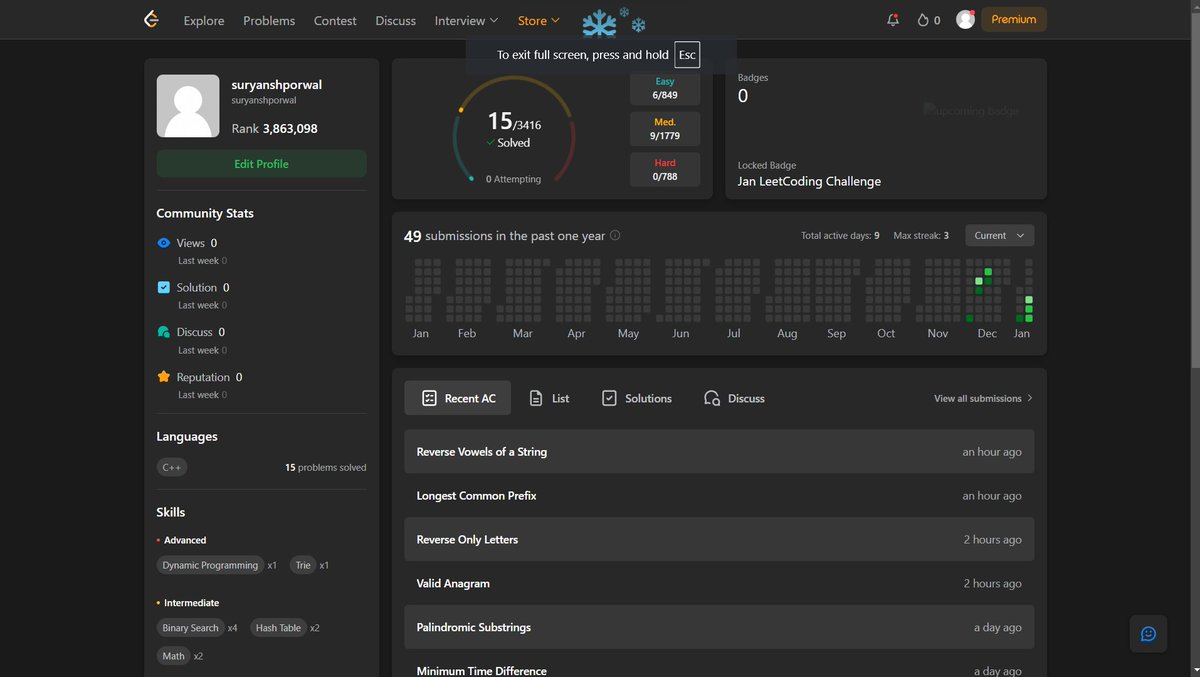Select the Hard 0/788 difficulty box
Viewport: 1200px width, 677px height.
[x=665, y=169]
